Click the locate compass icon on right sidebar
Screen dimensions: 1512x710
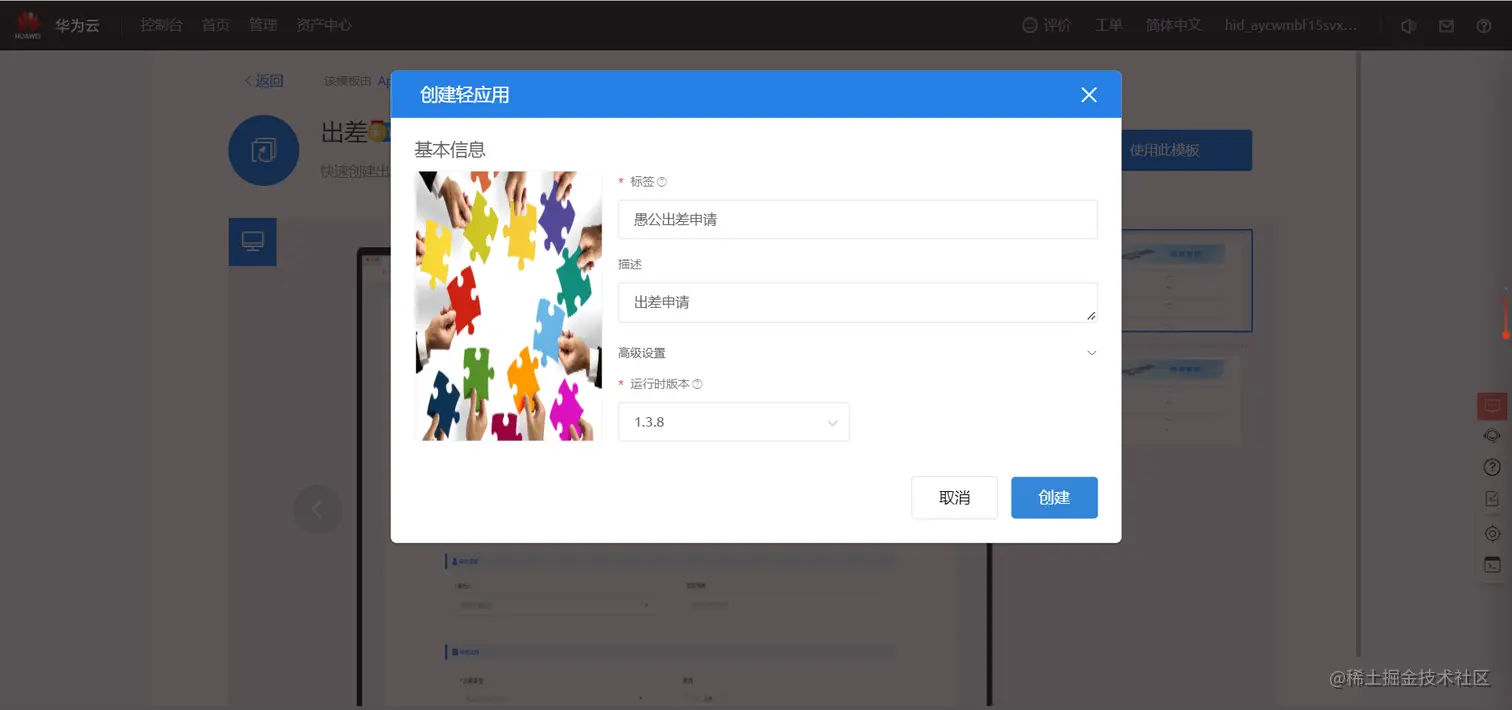coord(1491,533)
